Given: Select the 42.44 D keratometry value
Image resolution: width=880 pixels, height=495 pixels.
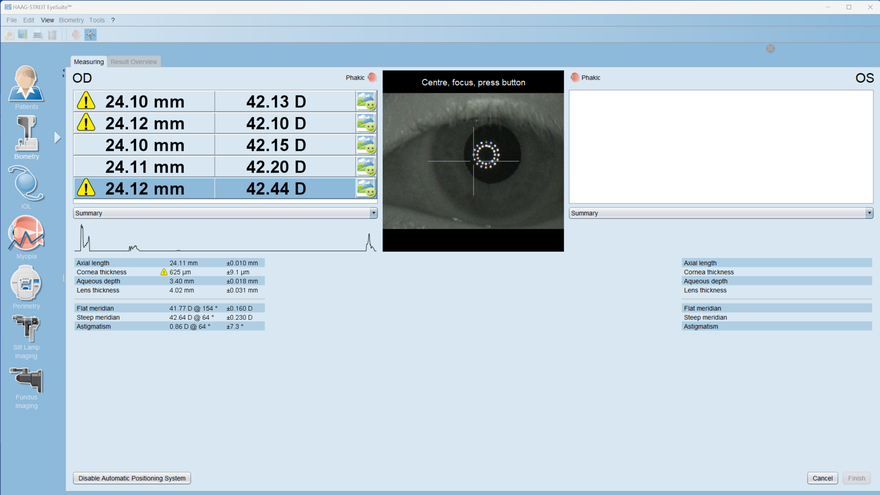Looking at the screenshot, I should click(x=276, y=189).
